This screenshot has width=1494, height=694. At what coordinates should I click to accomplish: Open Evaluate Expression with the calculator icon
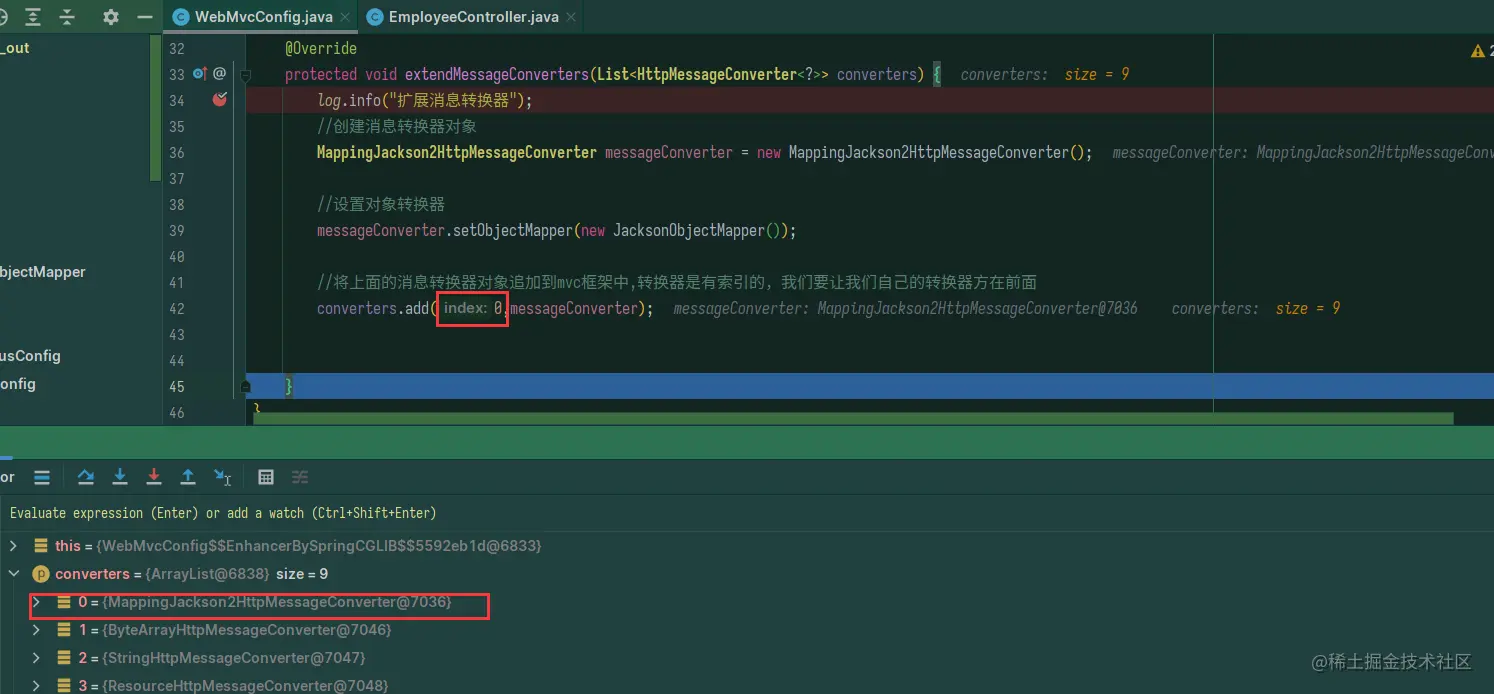pyautogui.click(x=266, y=477)
